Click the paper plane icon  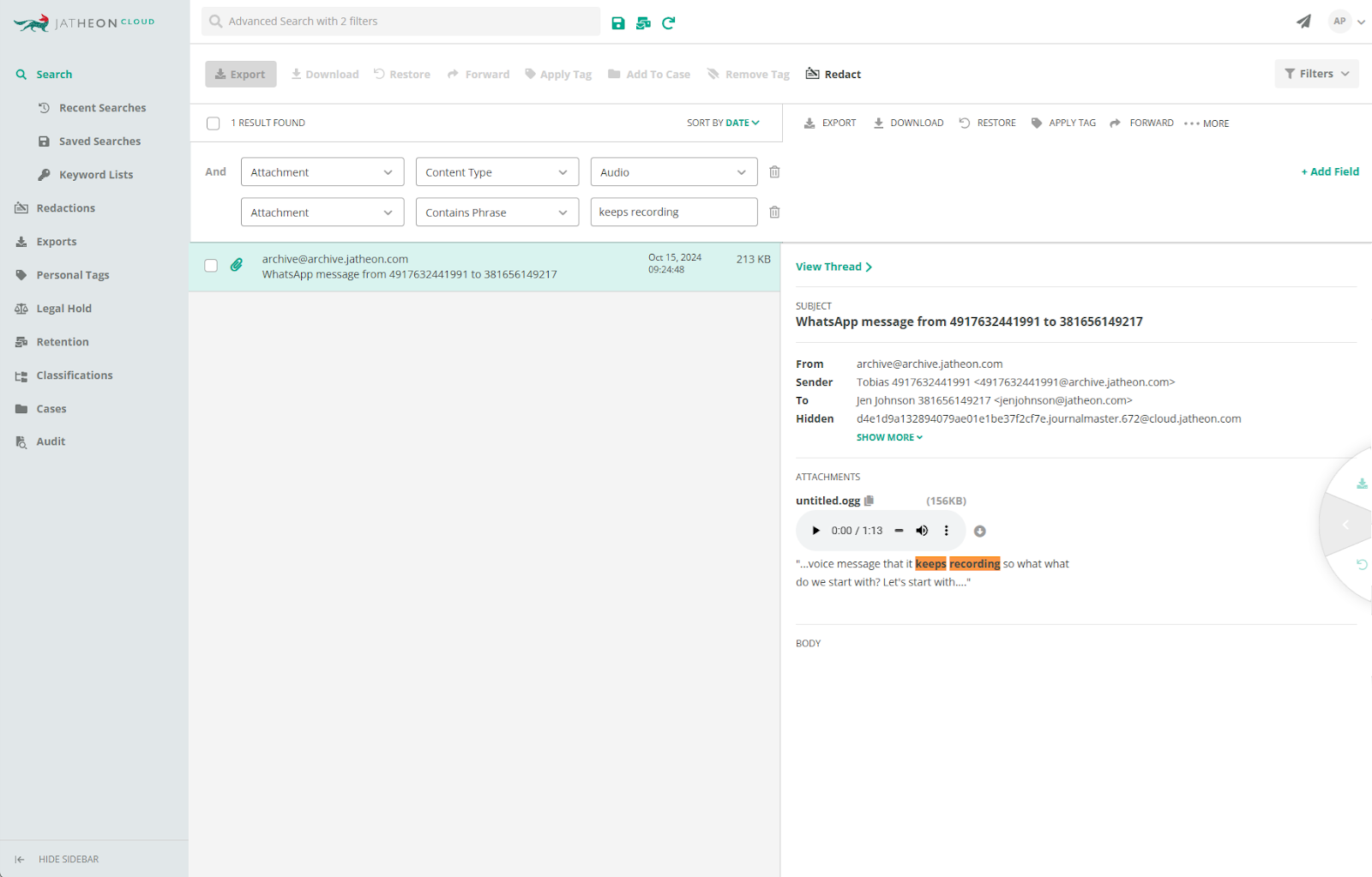click(x=1303, y=21)
